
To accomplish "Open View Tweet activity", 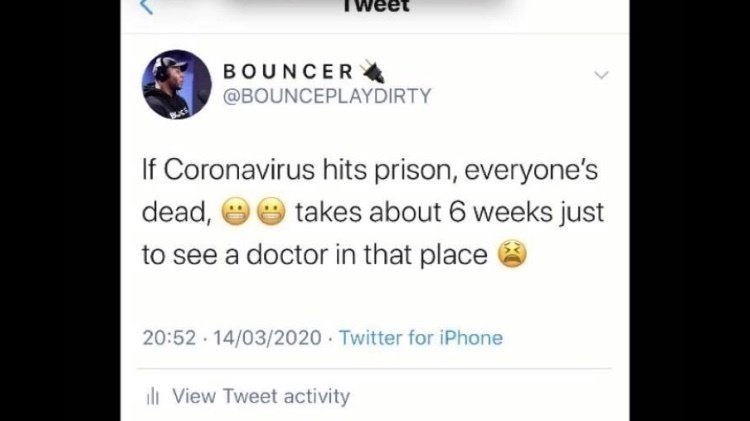I will coord(261,396).
